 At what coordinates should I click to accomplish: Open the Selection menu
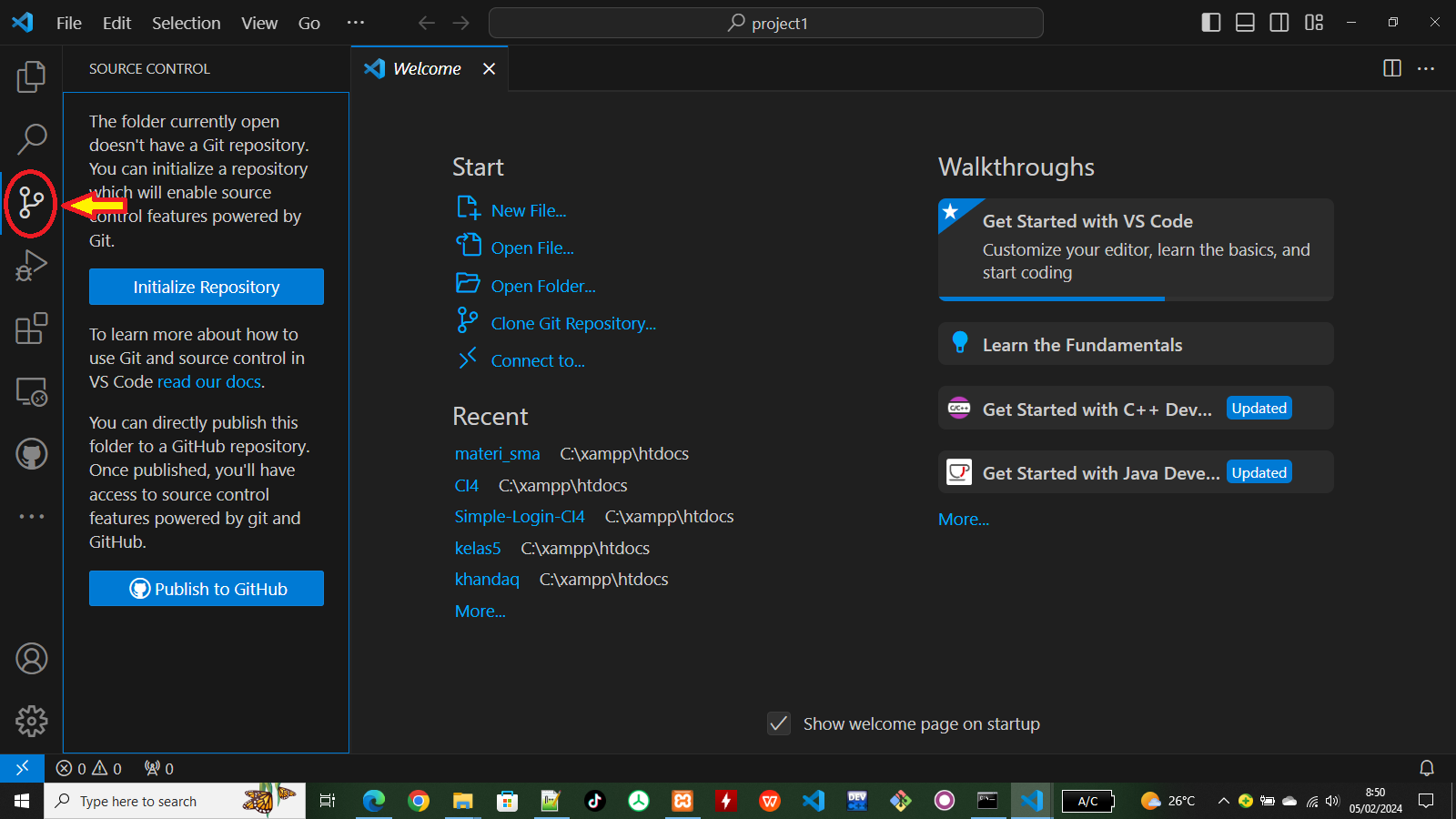point(187,23)
